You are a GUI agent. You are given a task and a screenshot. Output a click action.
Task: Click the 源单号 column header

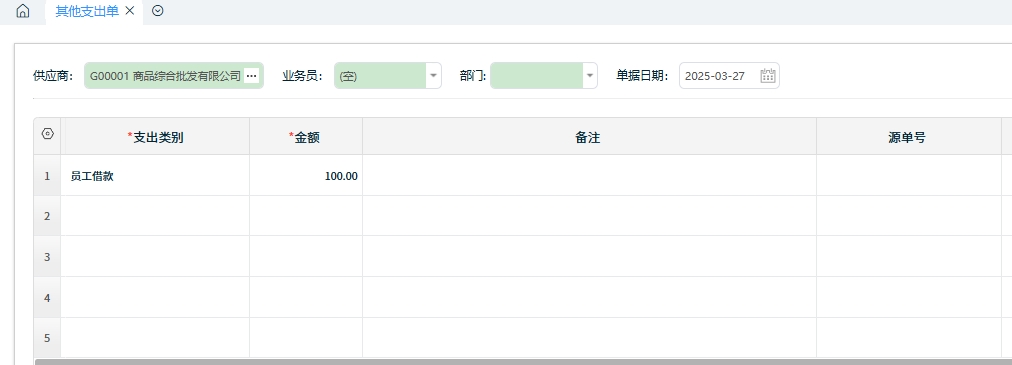tap(909, 137)
